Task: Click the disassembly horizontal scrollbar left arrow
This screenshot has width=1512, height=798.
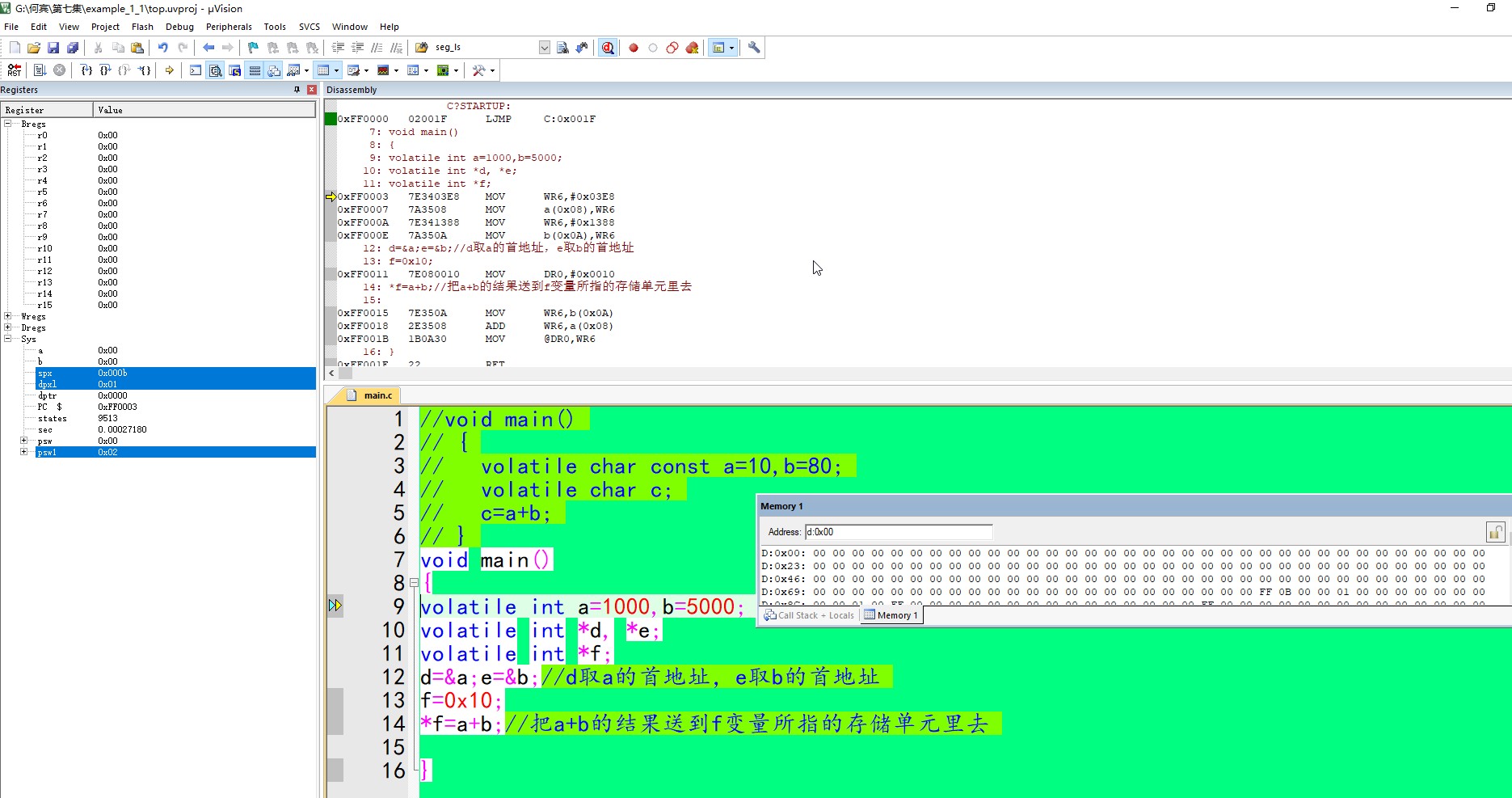Action: pyautogui.click(x=331, y=374)
